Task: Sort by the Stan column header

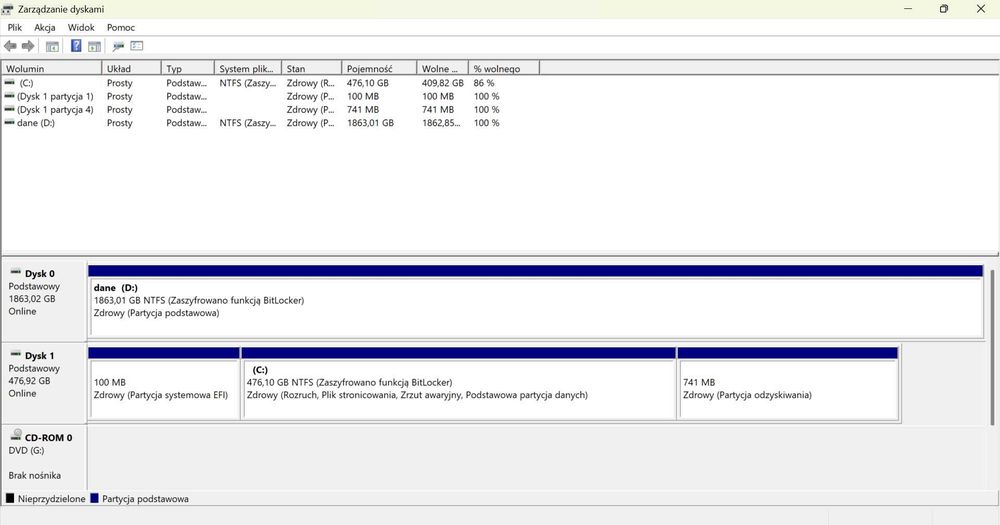Action: point(311,68)
